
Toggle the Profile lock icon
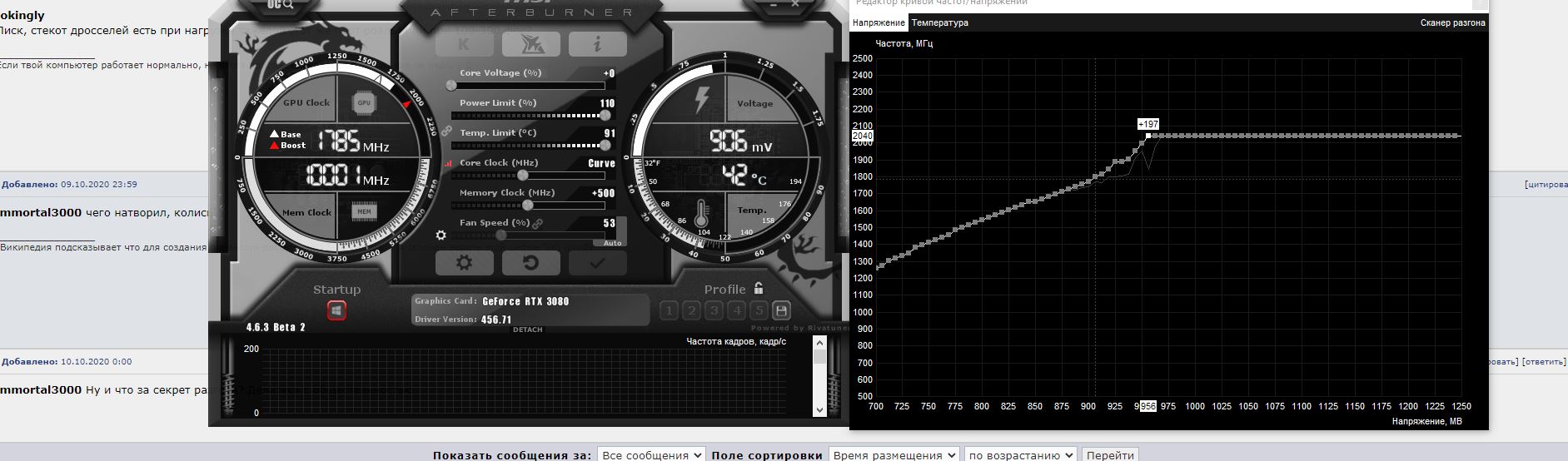click(x=759, y=288)
